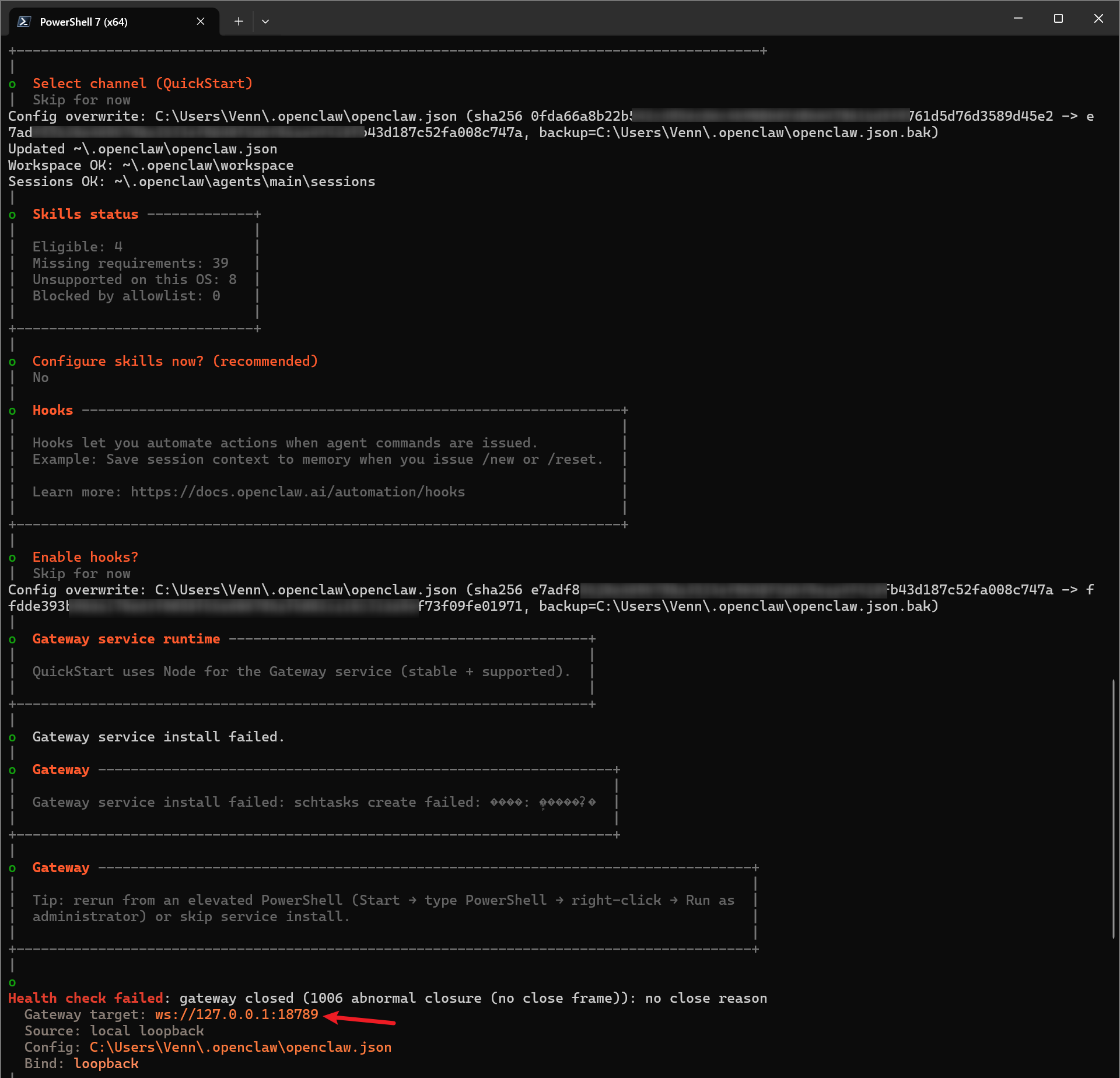1120x1078 pixels.
Task: Click the red Health check failed text
Action: tap(85, 998)
